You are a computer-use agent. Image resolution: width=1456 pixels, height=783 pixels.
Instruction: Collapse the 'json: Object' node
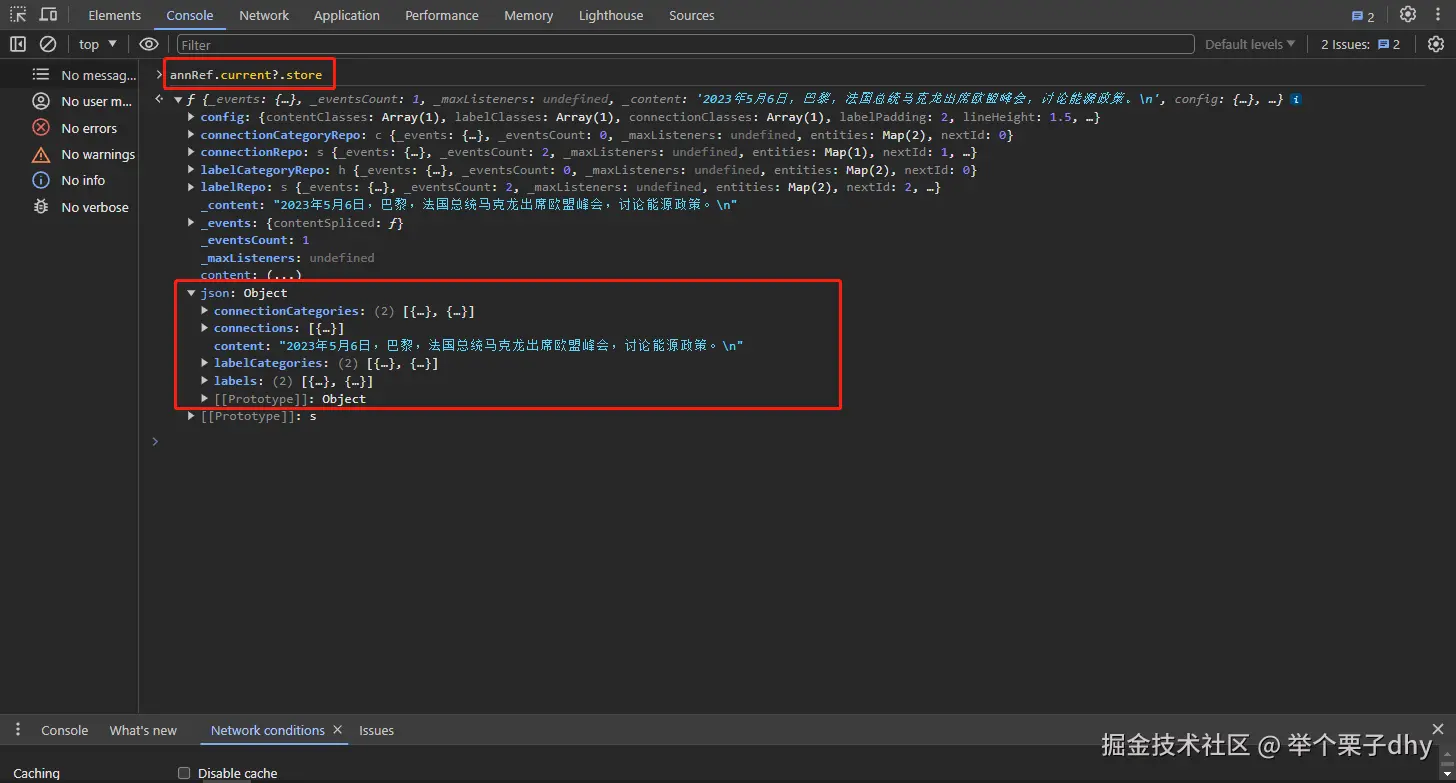[192, 293]
